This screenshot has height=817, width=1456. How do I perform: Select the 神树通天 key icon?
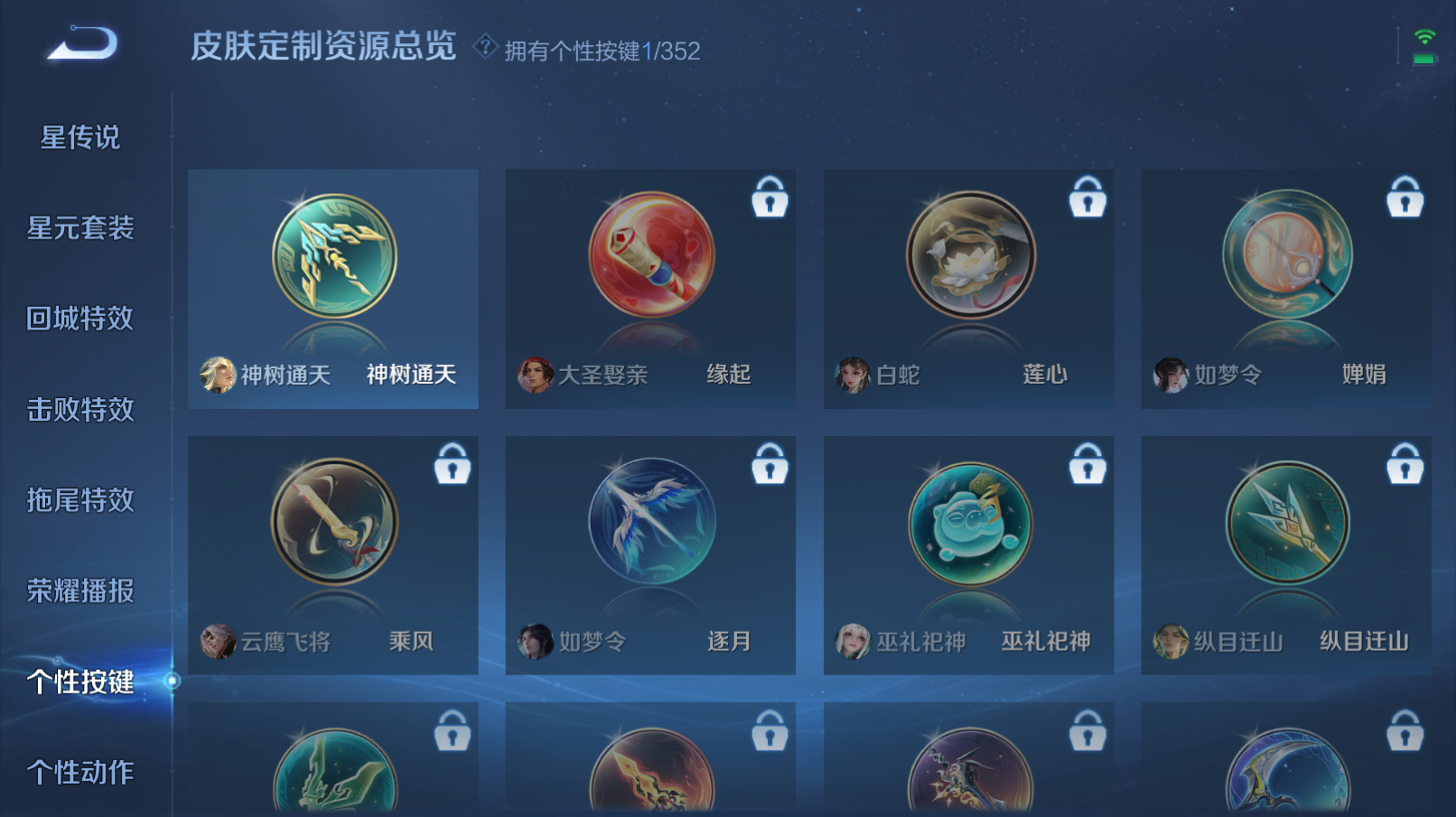334,255
